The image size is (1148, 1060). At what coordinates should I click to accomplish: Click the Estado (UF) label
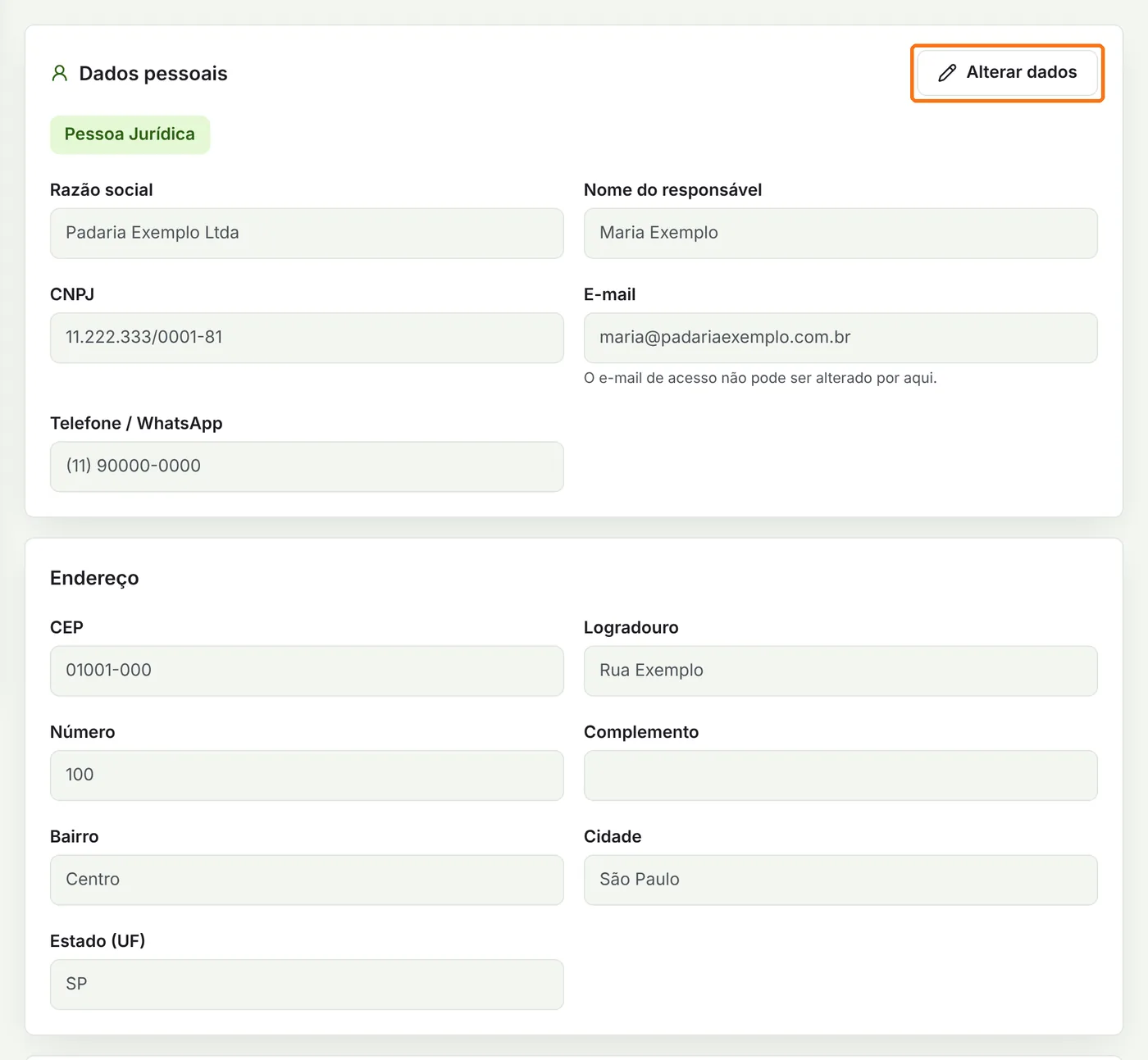98,941
